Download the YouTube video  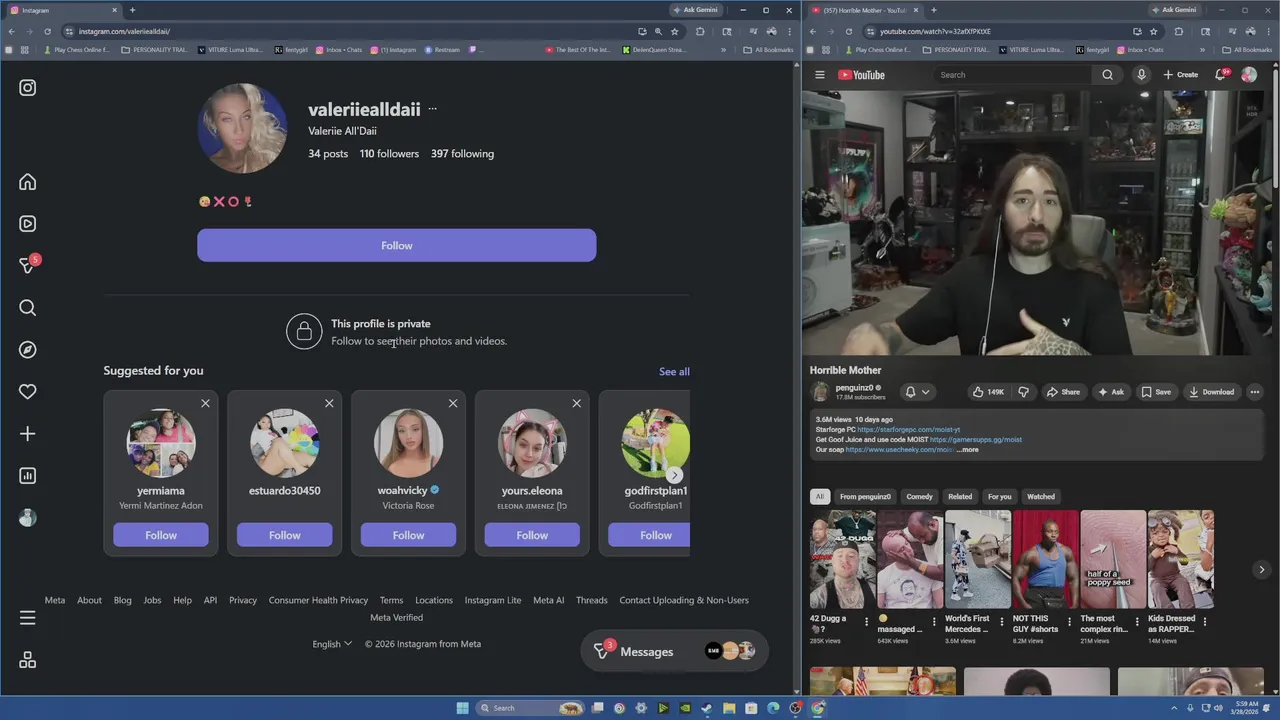click(x=1210, y=392)
